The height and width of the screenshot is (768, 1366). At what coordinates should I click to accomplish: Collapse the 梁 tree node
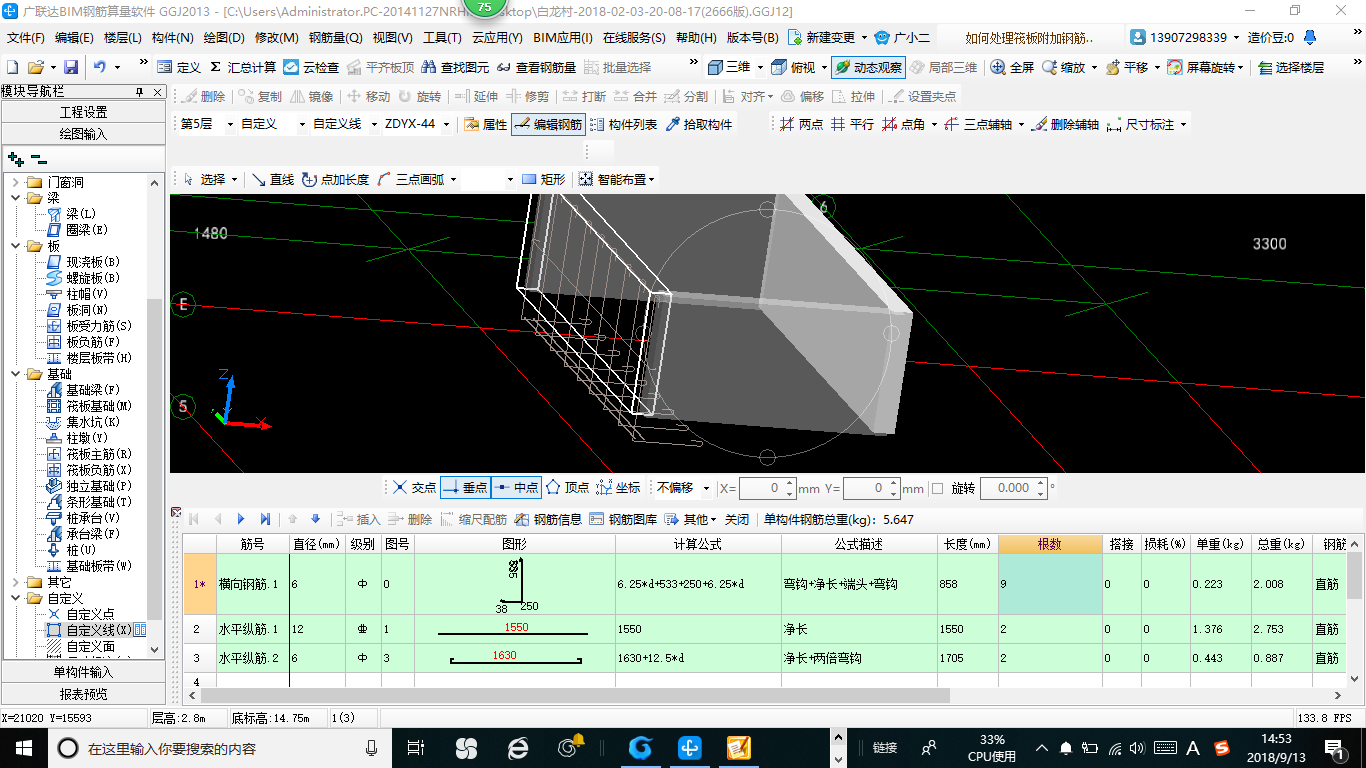coord(16,198)
